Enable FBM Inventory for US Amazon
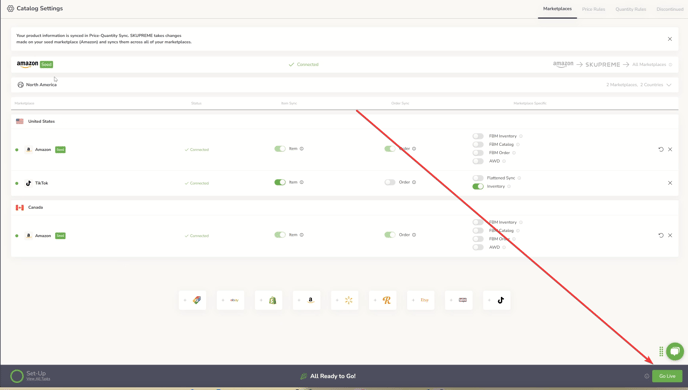Image resolution: width=688 pixels, height=390 pixels. point(478,136)
